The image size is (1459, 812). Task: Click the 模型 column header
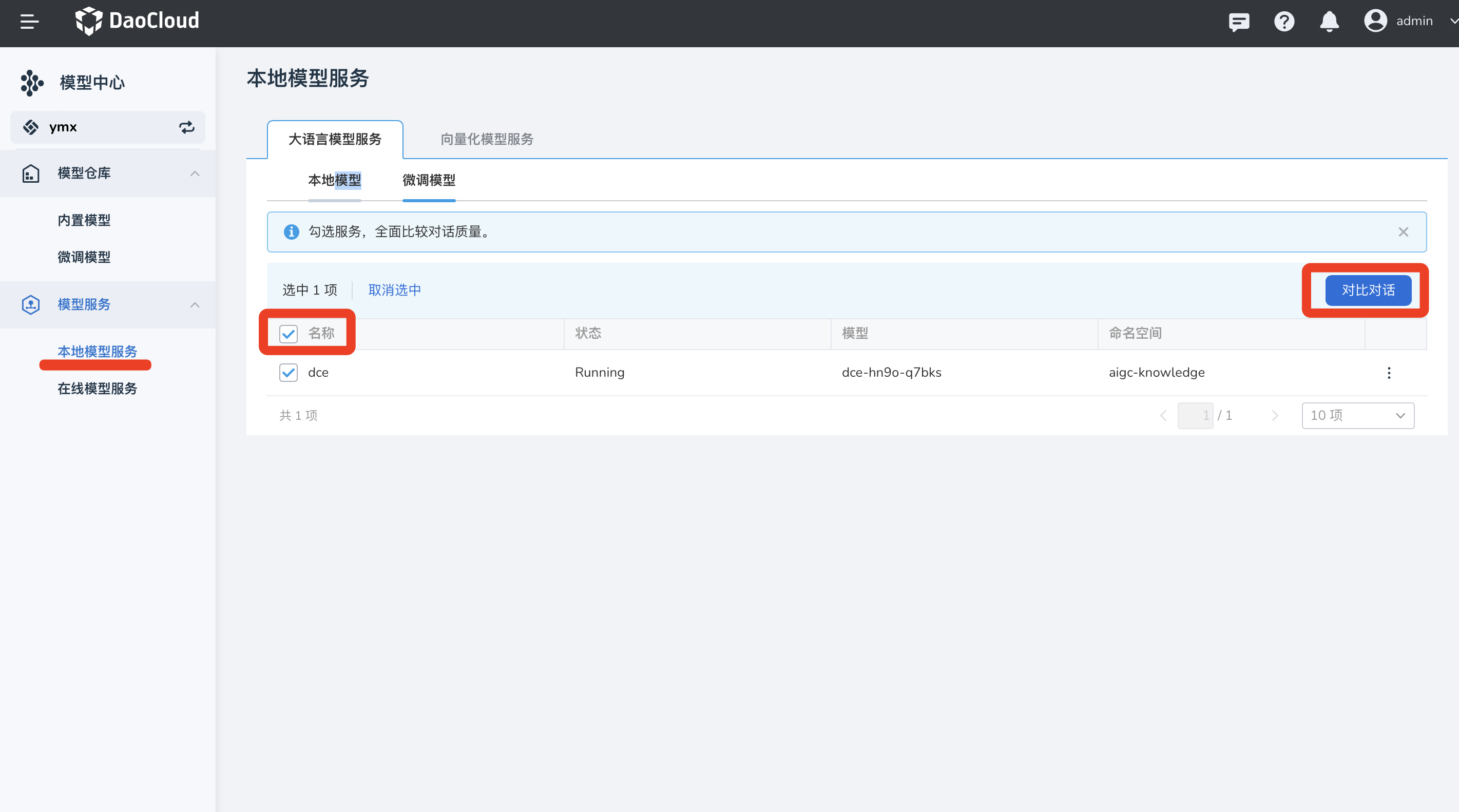coord(855,333)
